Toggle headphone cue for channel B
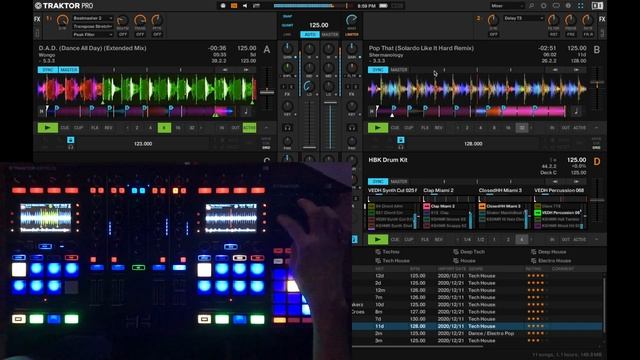 pyautogui.click(x=352, y=128)
